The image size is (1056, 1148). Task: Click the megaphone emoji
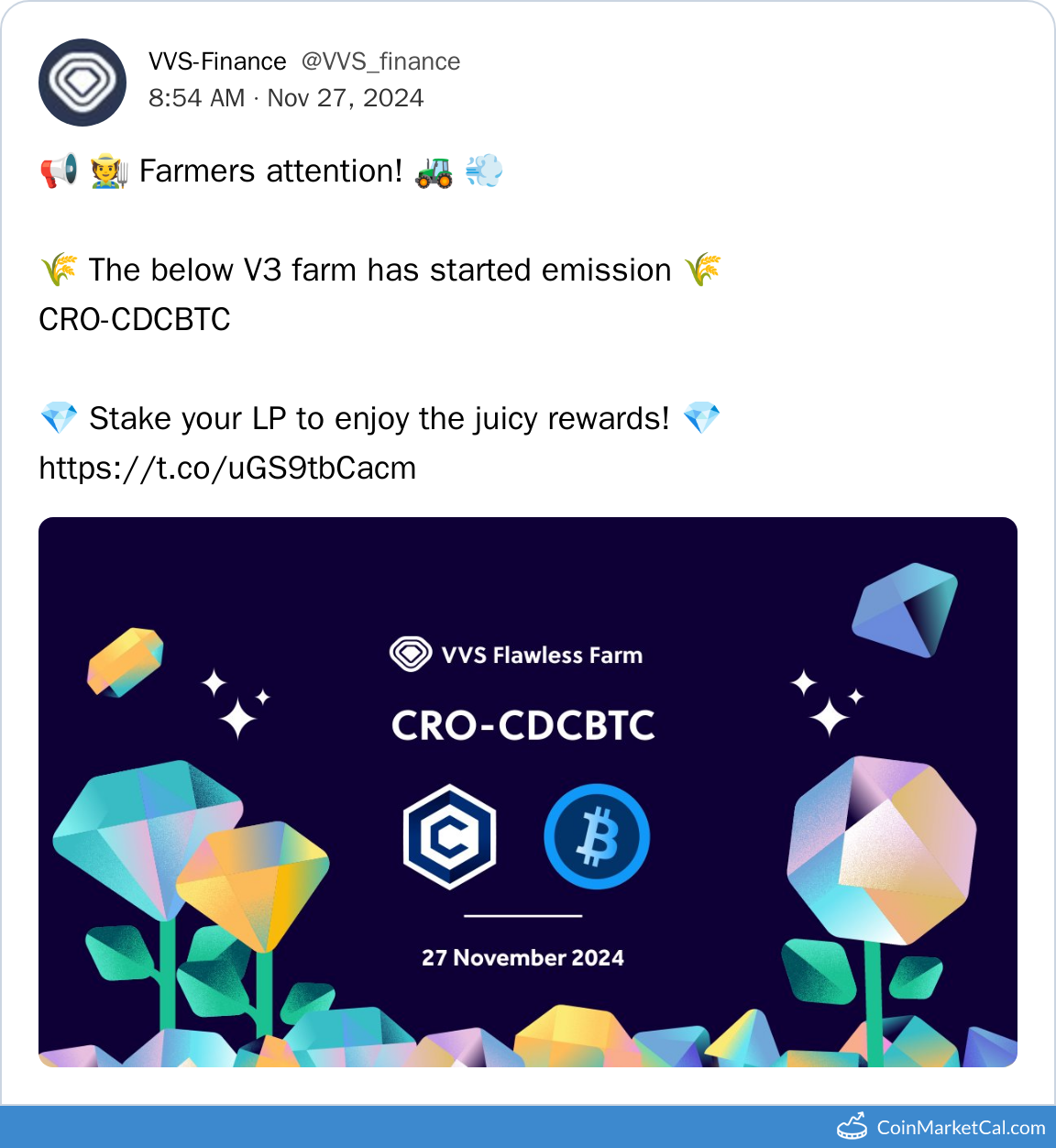[x=59, y=171]
